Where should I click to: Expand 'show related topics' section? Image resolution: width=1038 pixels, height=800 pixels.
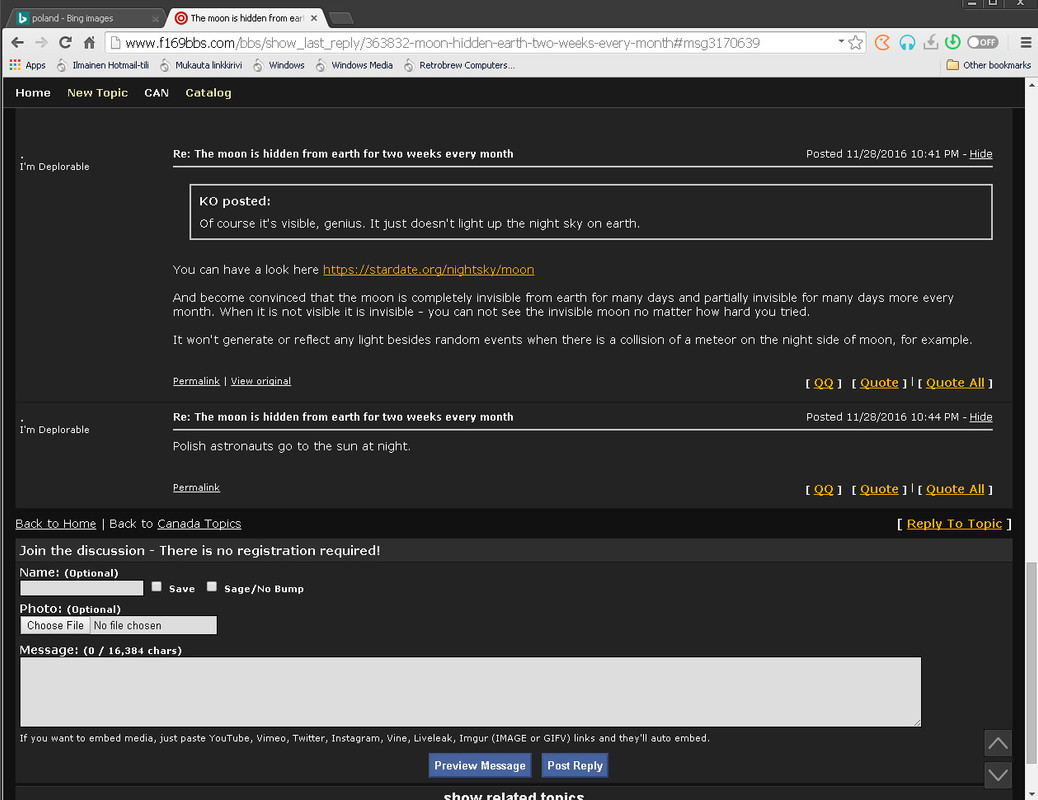pos(514,795)
